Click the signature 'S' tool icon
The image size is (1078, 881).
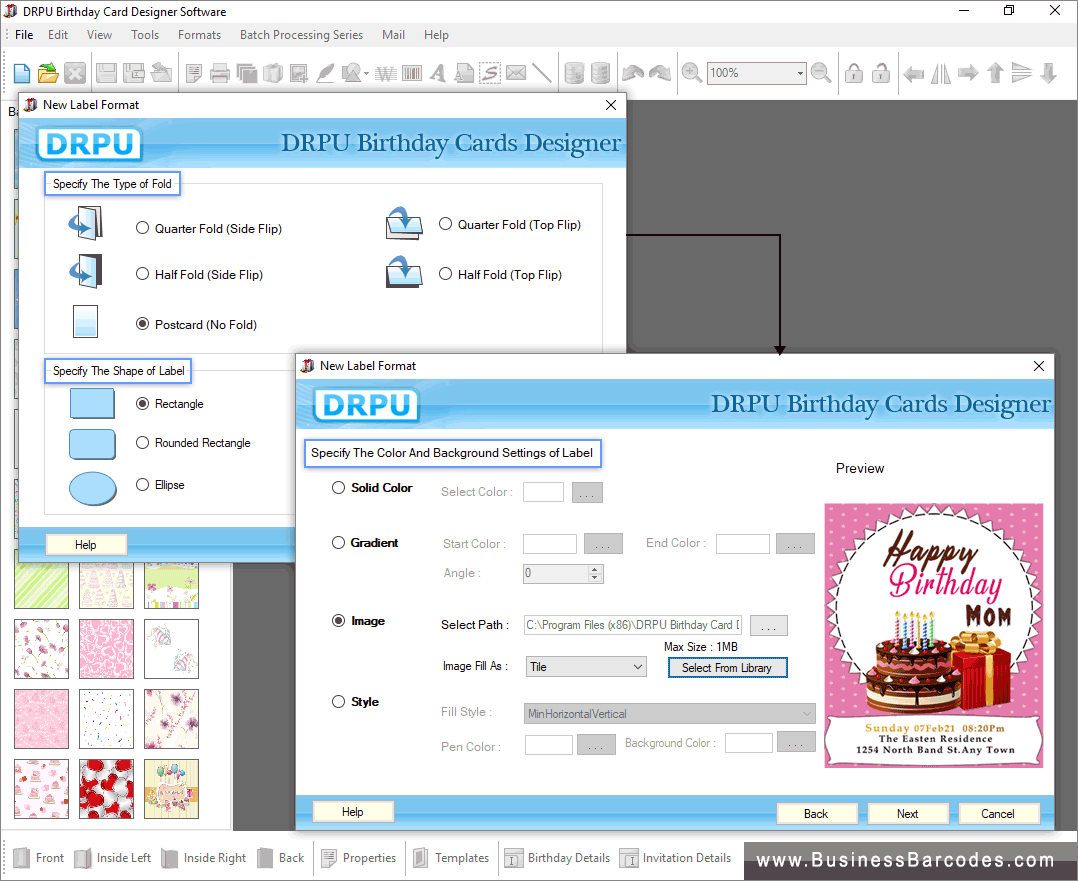click(490, 73)
